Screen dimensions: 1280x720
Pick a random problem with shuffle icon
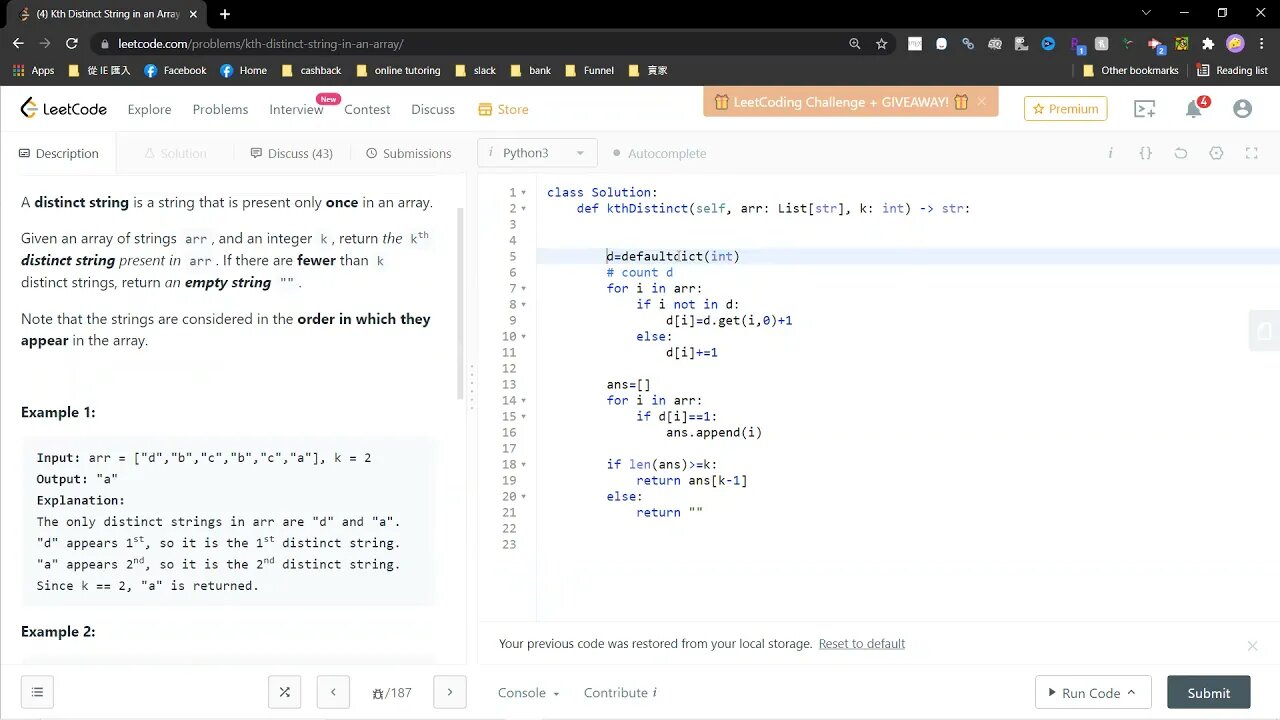(x=284, y=692)
